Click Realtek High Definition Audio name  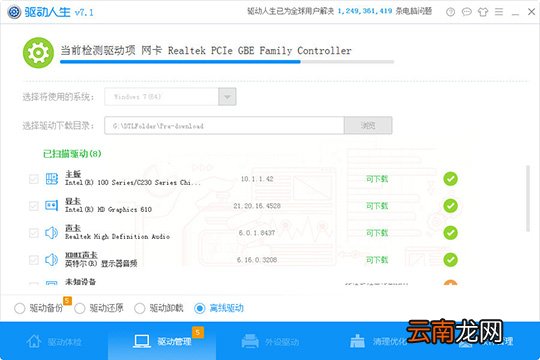(x=117, y=237)
